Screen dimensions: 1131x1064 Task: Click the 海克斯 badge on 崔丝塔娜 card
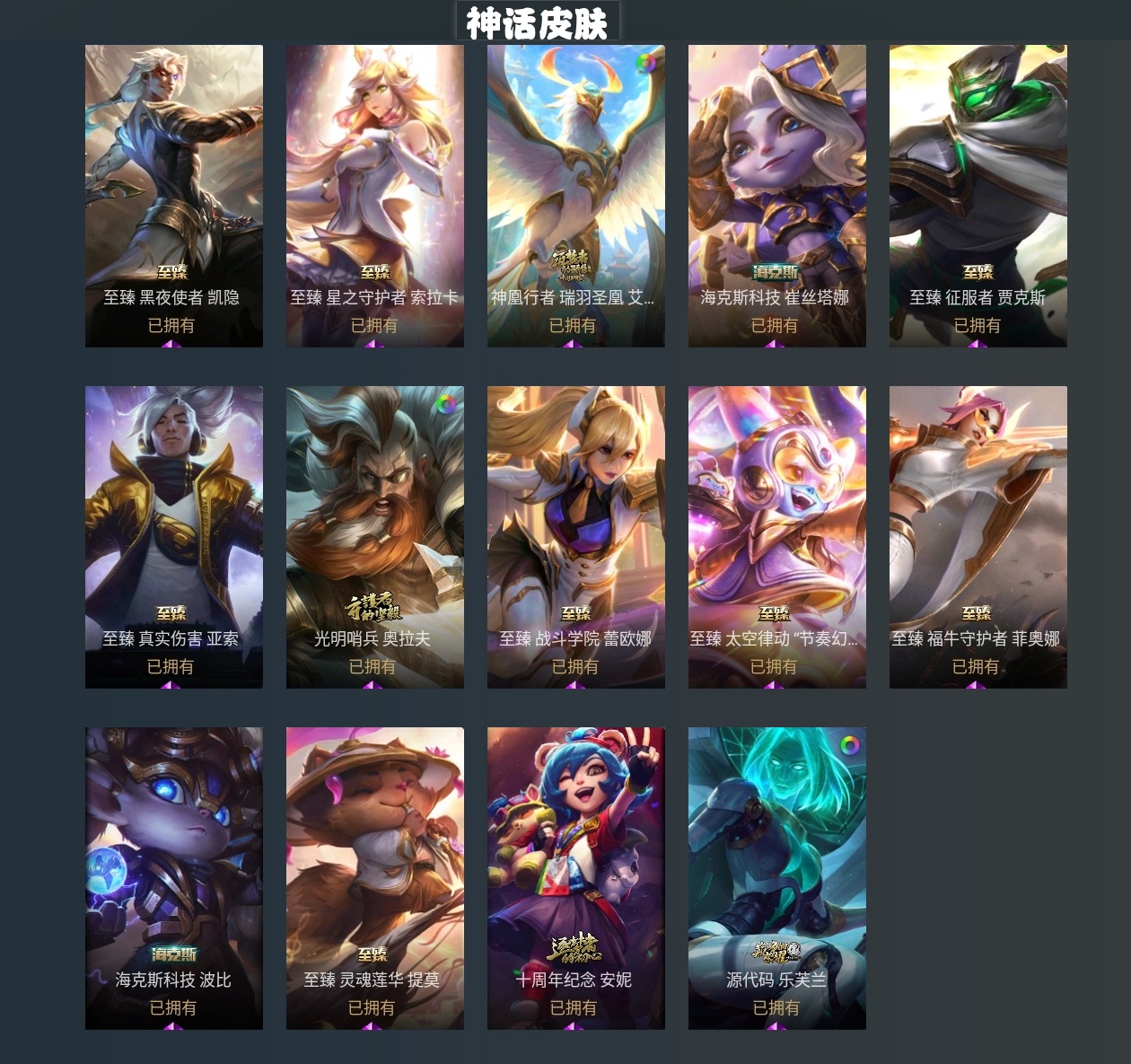(x=775, y=272)
